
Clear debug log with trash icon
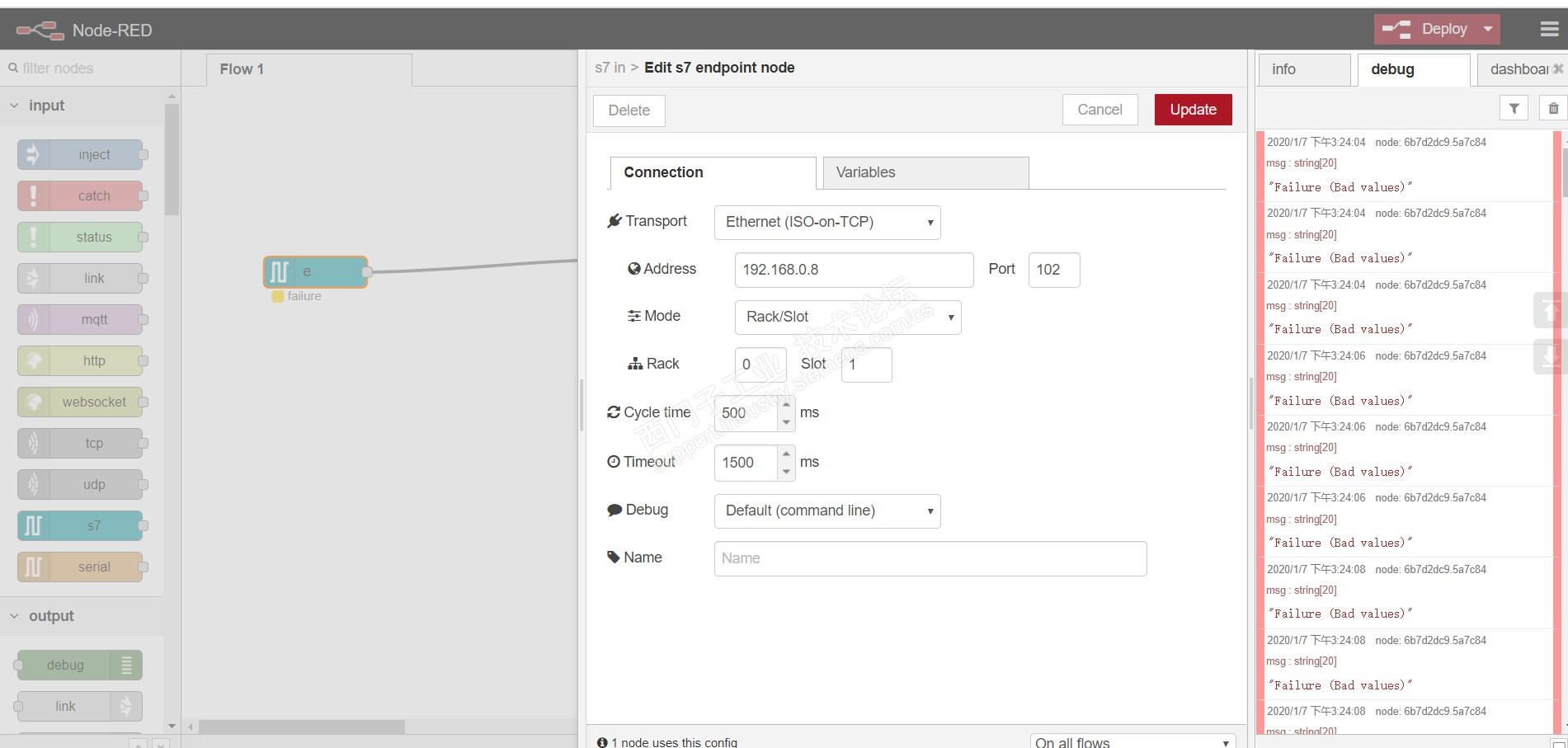(1553, 108)
